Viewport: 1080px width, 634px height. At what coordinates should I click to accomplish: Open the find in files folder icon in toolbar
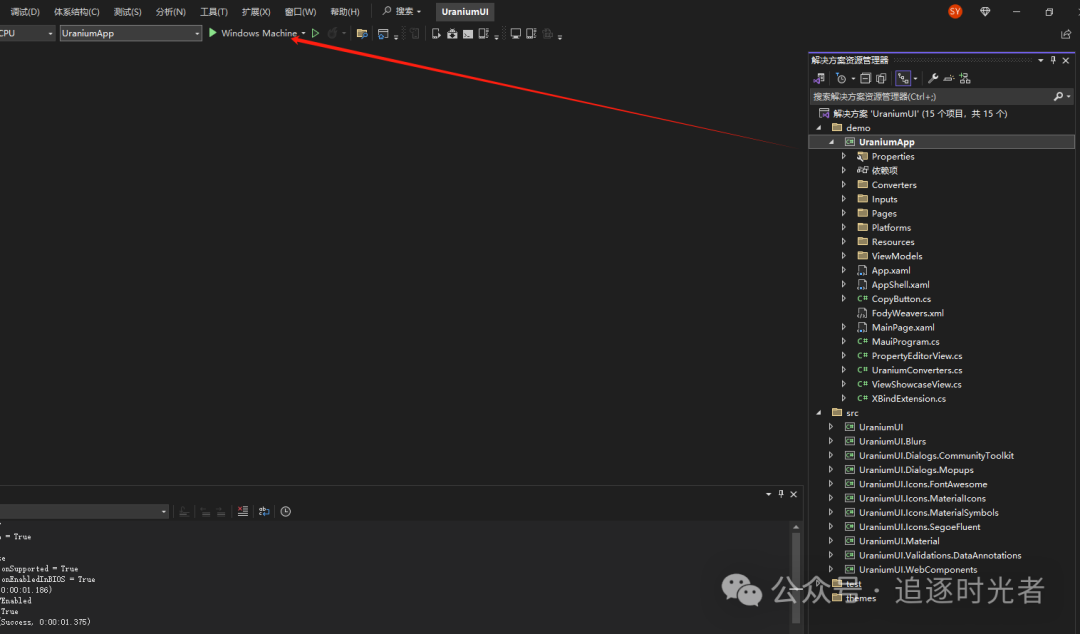[x=362, y=33]
